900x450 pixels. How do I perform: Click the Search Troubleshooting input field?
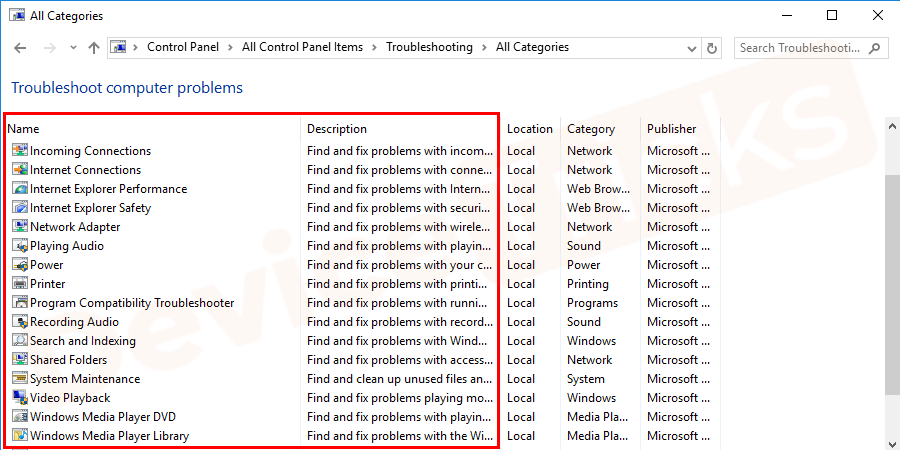[x=801, y=48]
